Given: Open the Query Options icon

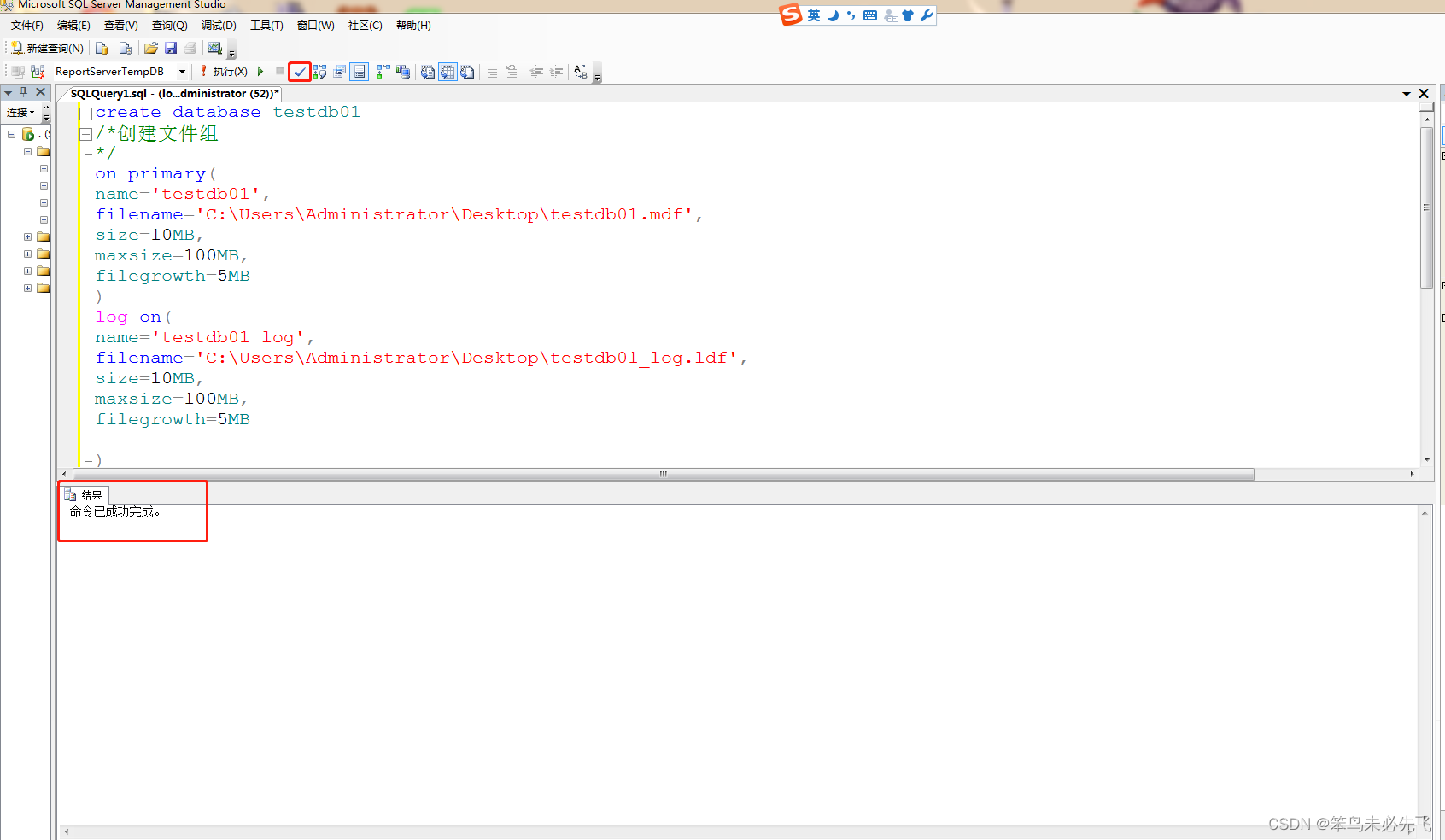Looking at the screenshot, I should (x=340, y=72).
